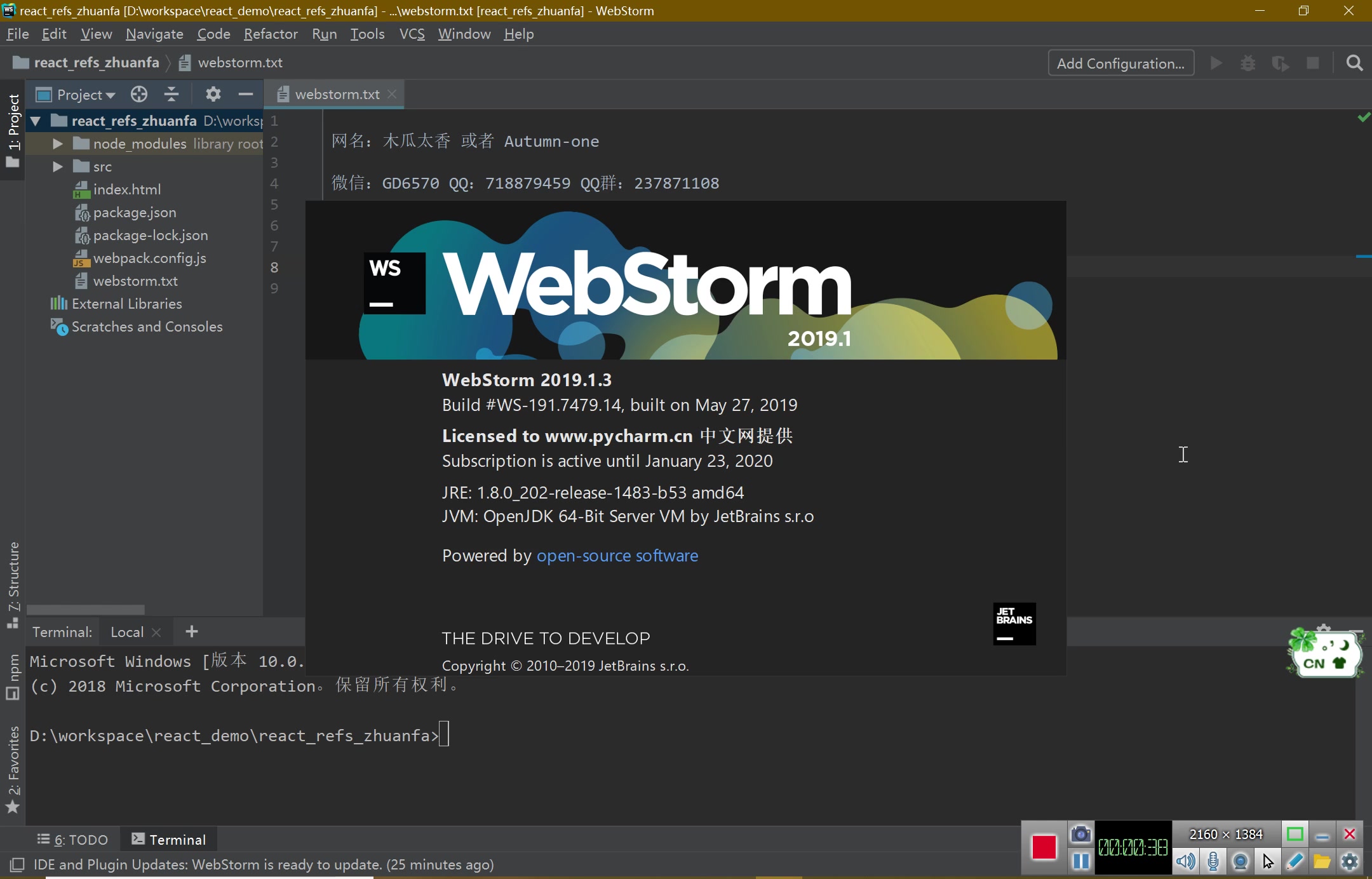Viewport: 1372px width, 879px height.
Task: Toggle the recorder speaker sound icon
Action: pyautogui.click(x=1185, y=861)
